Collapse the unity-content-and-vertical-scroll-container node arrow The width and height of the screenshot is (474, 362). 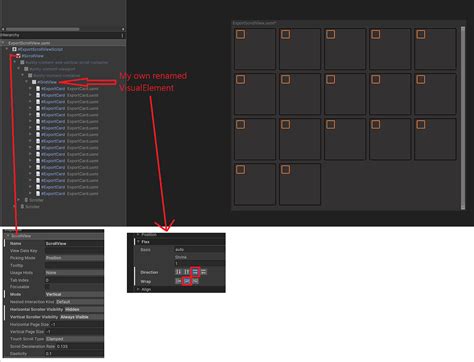15,62
